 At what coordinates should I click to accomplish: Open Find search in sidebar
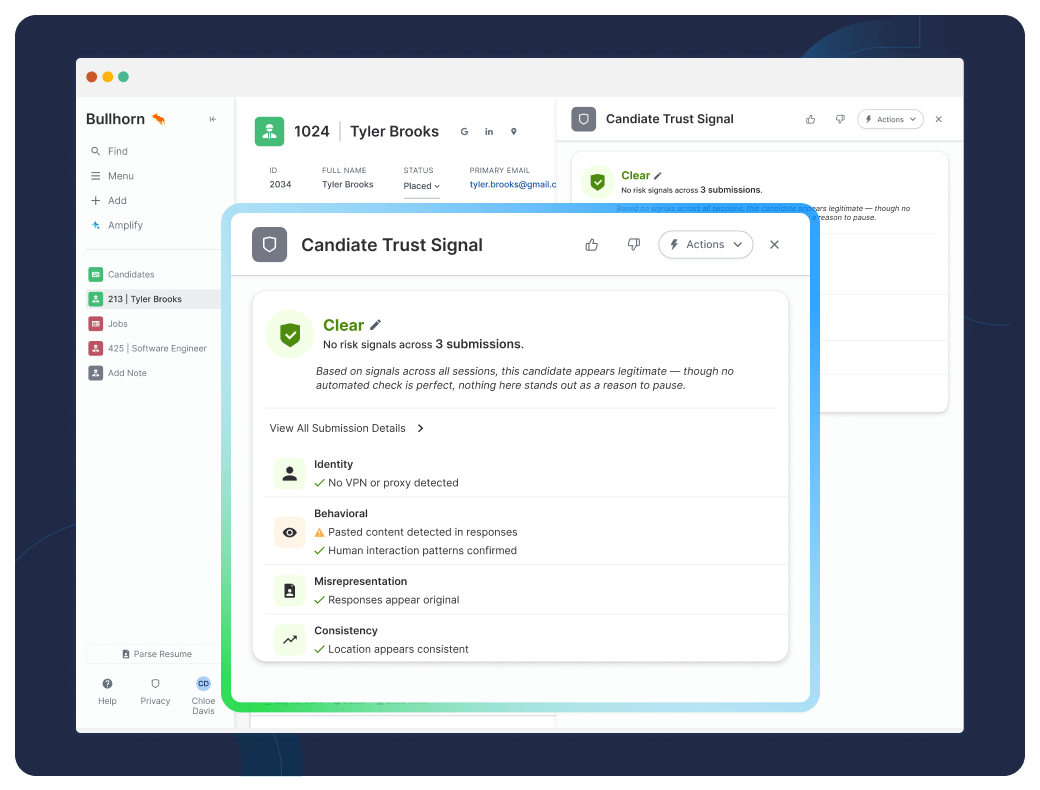click(109, 151)
